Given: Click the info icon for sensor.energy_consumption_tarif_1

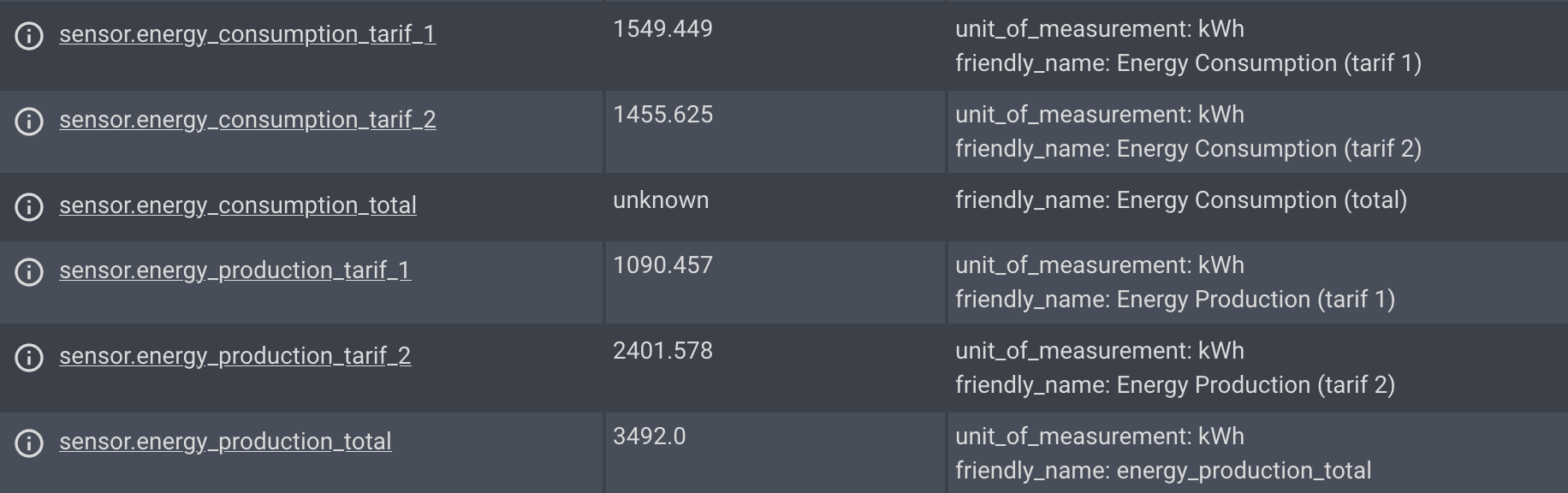Looking at the screenshot, I should (28, 36).
